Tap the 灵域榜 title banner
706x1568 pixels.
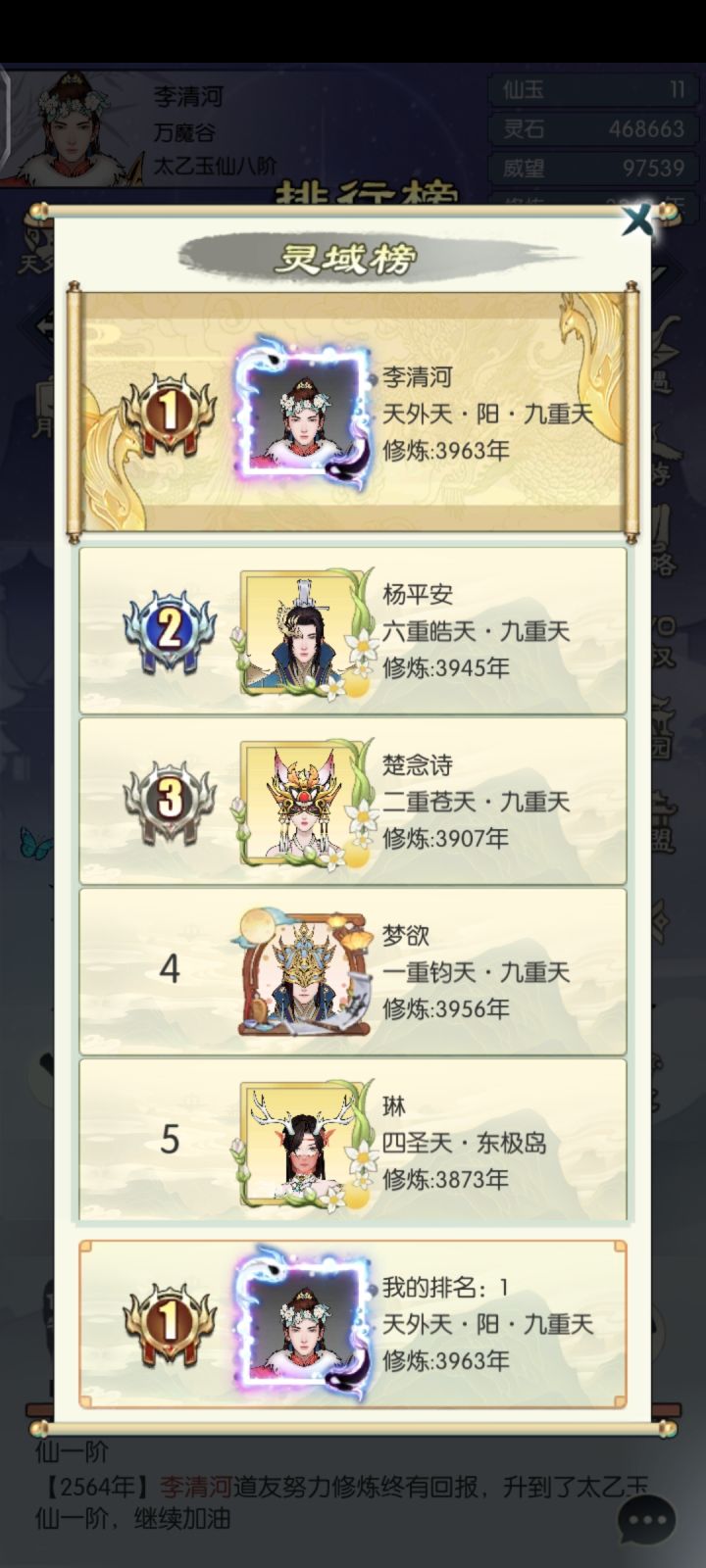[x=345, y=258]
